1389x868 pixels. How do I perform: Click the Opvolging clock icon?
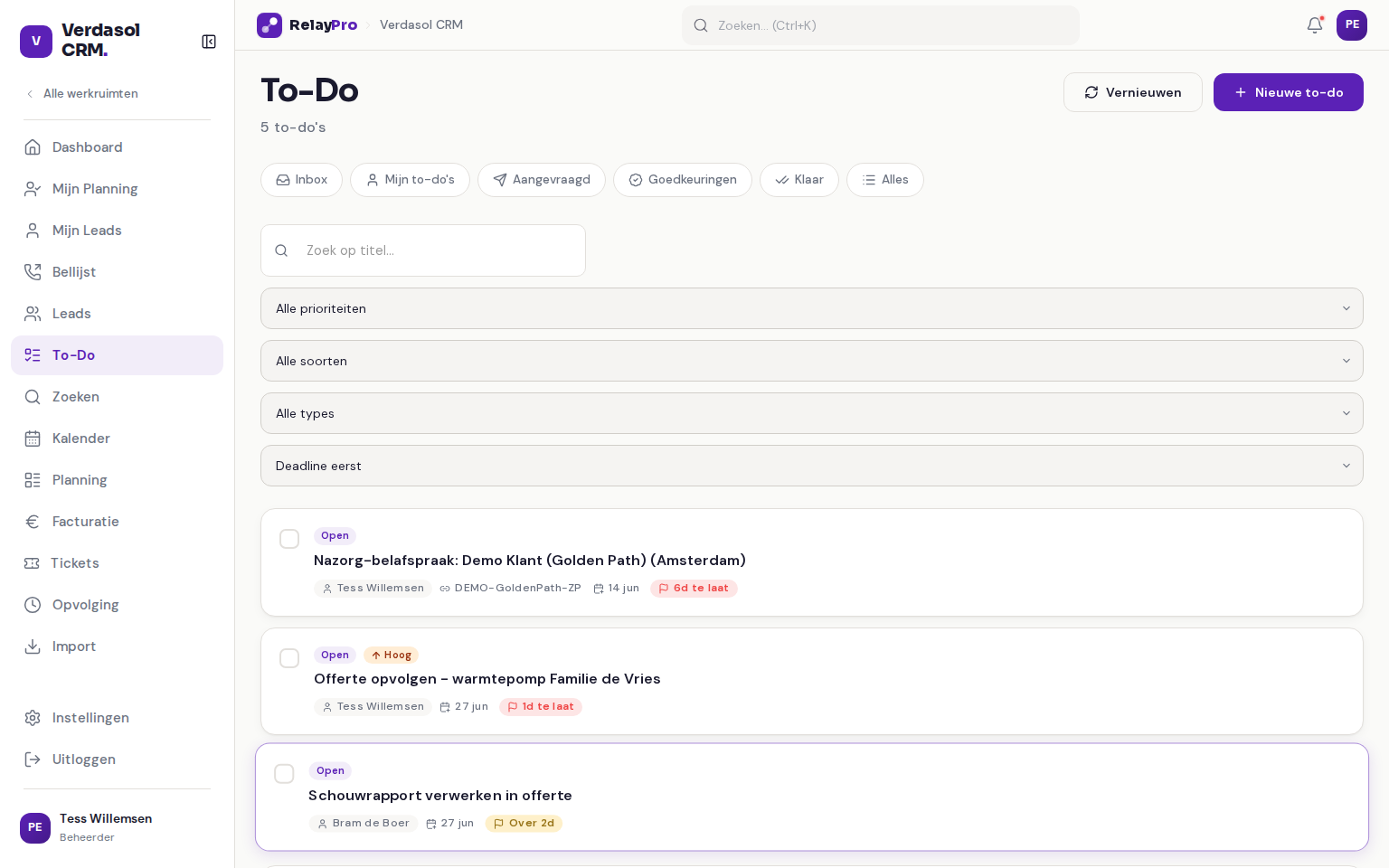coord(33,605)
